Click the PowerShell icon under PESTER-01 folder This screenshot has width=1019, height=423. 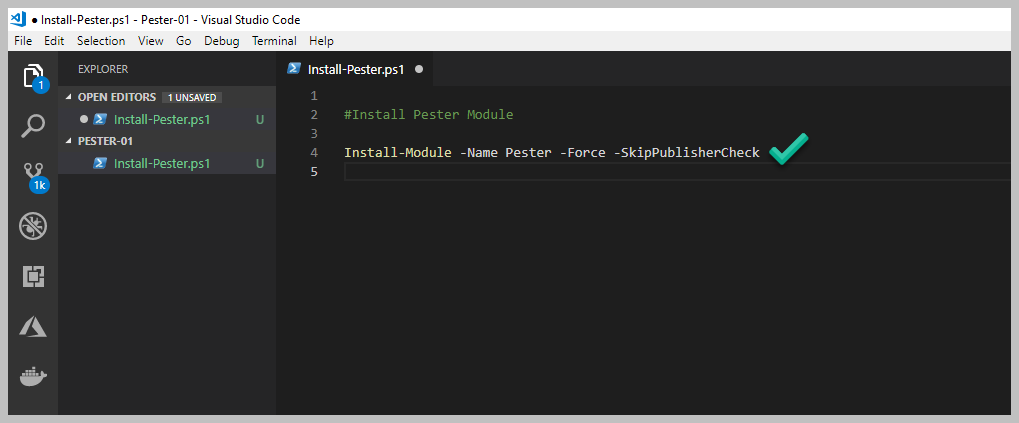[x=100, y=163]
